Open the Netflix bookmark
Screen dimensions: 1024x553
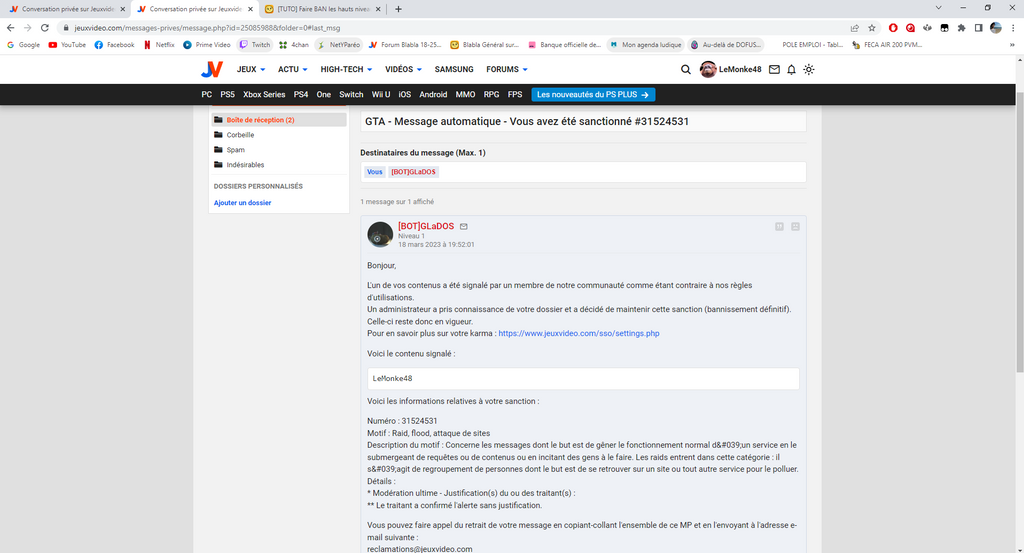[x=159, y=45]
